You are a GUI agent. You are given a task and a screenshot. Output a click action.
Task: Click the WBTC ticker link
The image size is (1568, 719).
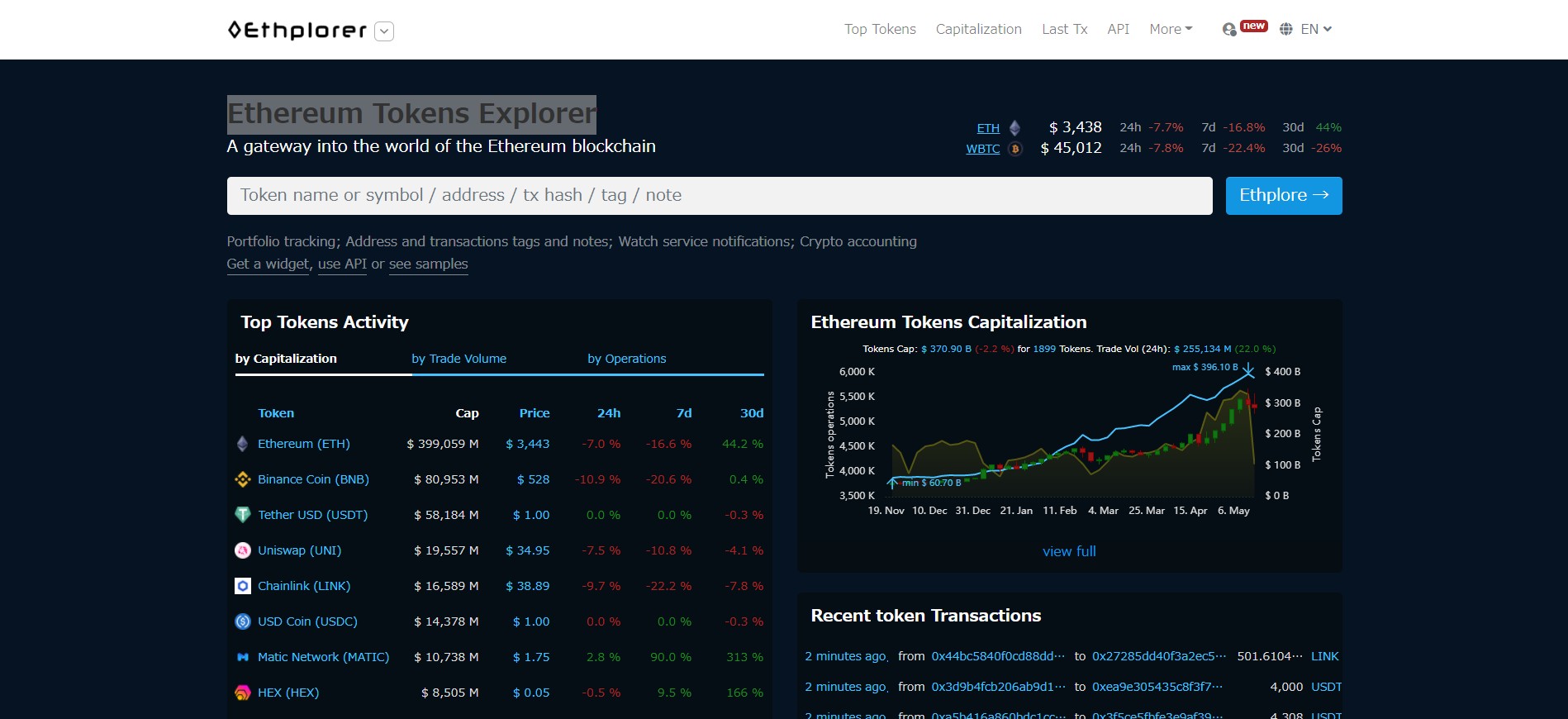tap(982, 149)
